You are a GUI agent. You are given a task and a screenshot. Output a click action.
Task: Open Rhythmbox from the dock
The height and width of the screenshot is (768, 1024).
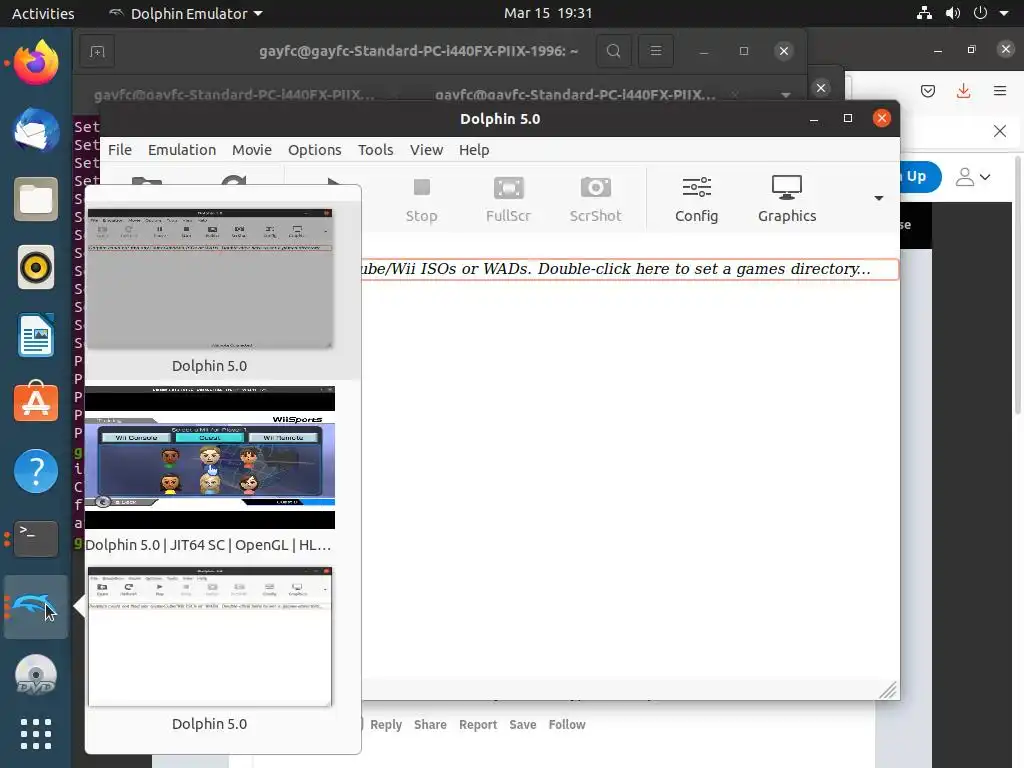click(x=36, y=267)
